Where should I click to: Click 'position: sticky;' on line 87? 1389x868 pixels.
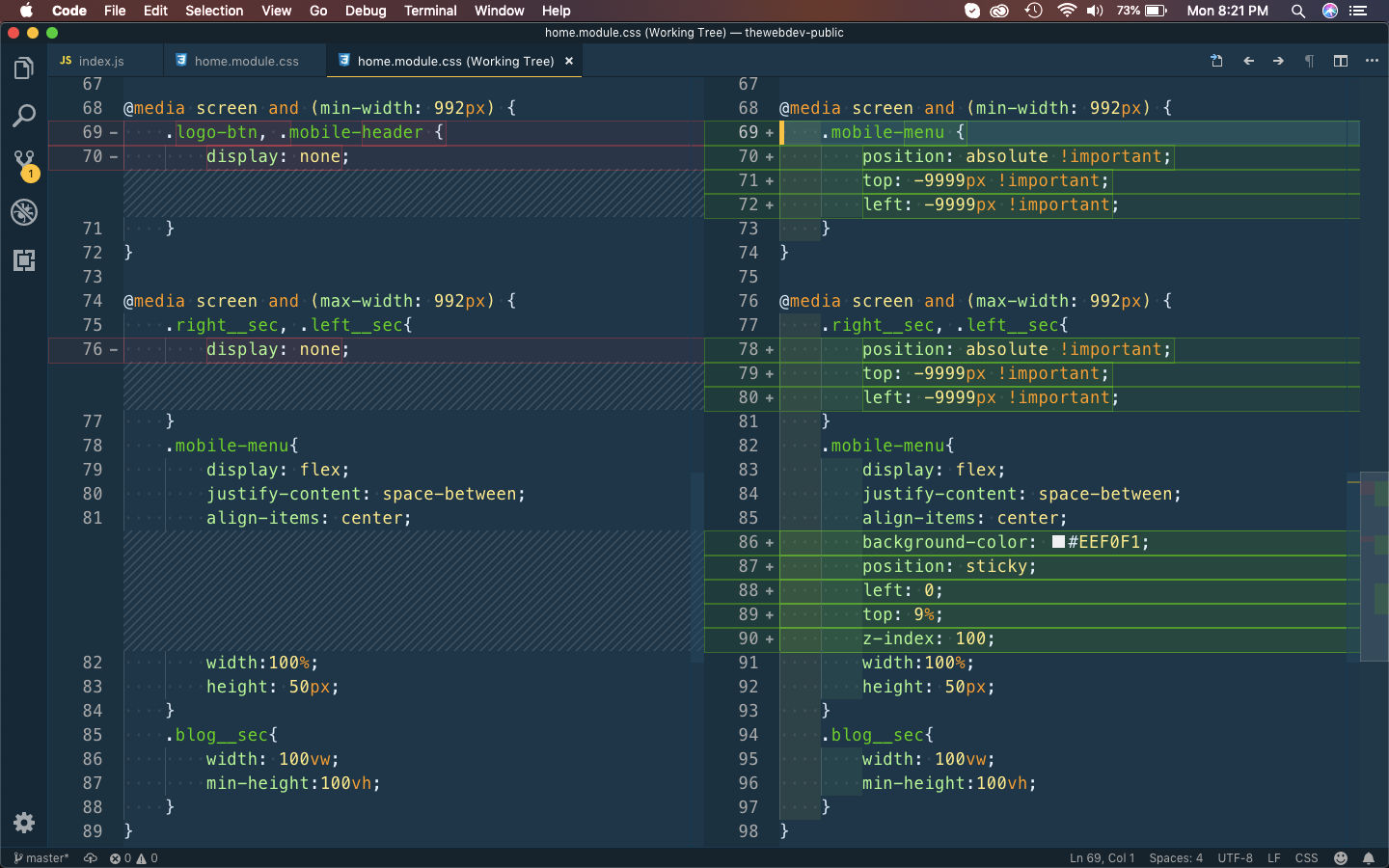point(949,566)
